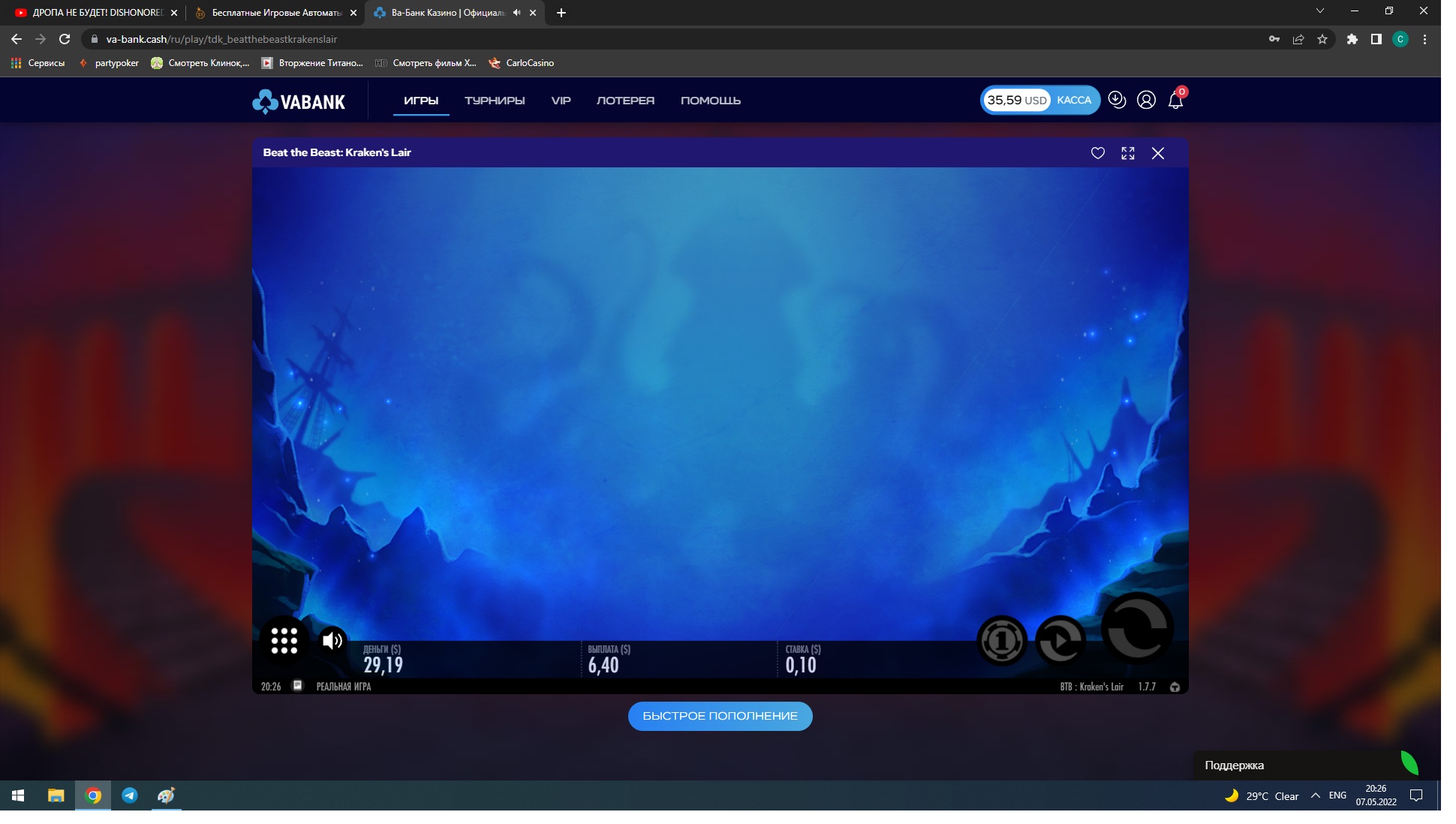Mute the game sound
Viewport: 1456px width, 824px height.
332,640
